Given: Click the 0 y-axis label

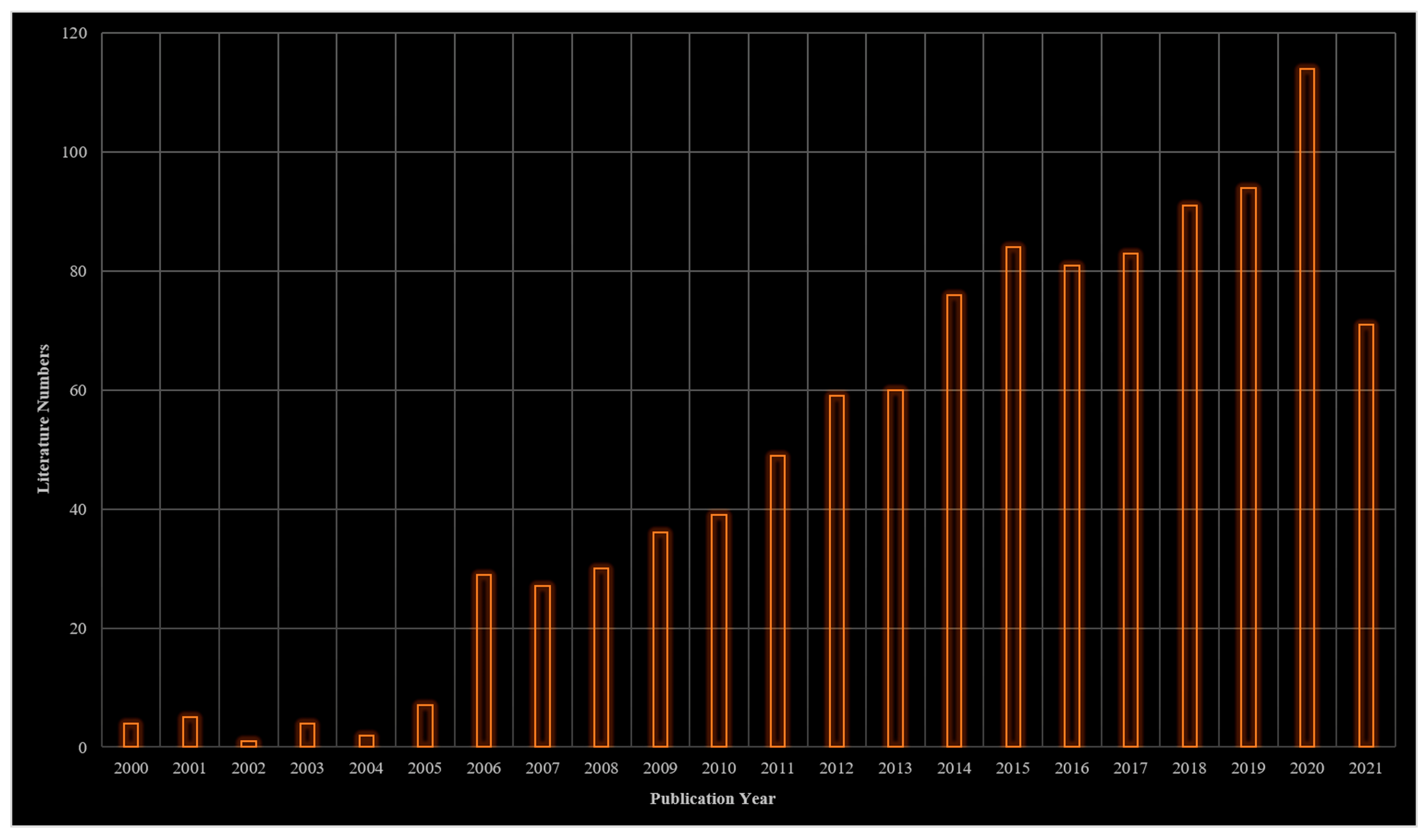Looking at the screenshot, I should point(83,748).
